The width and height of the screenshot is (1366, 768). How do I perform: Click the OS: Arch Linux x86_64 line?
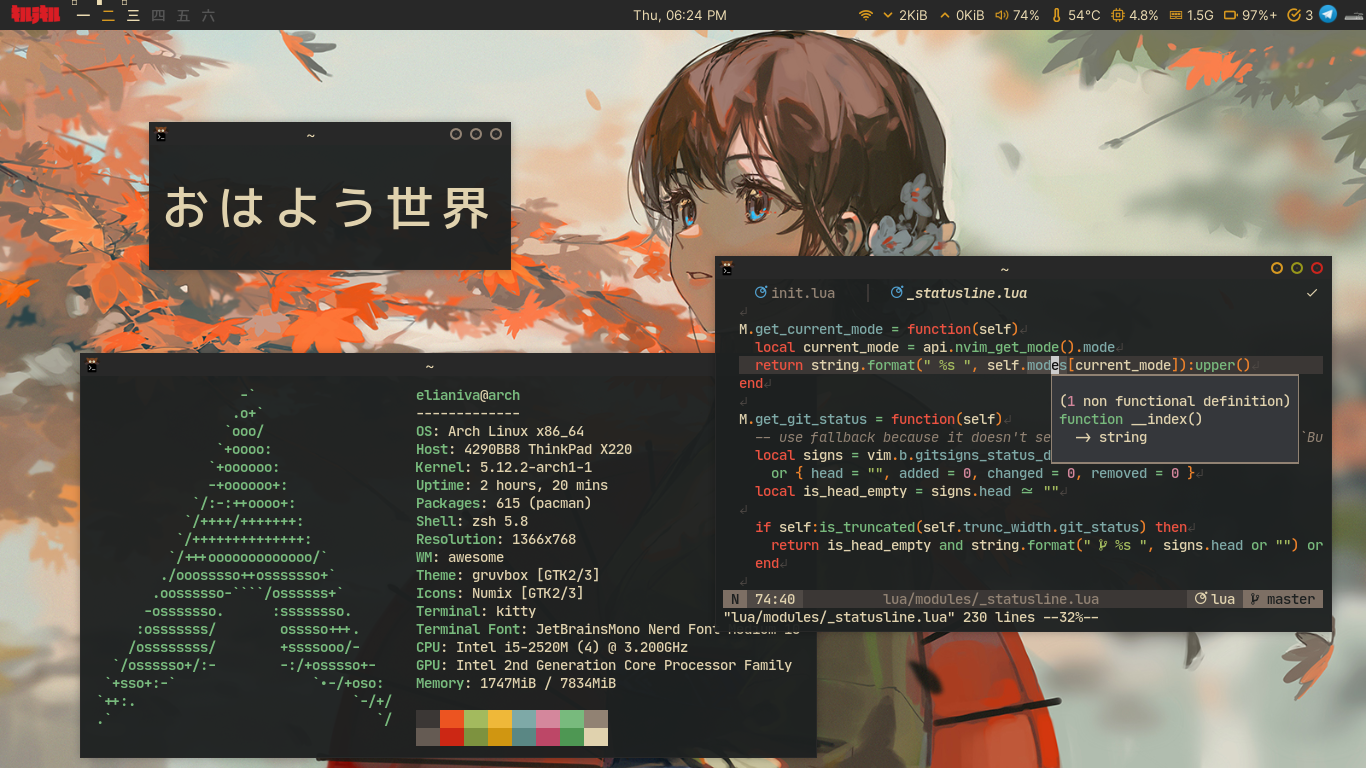[x=500, y=431]
